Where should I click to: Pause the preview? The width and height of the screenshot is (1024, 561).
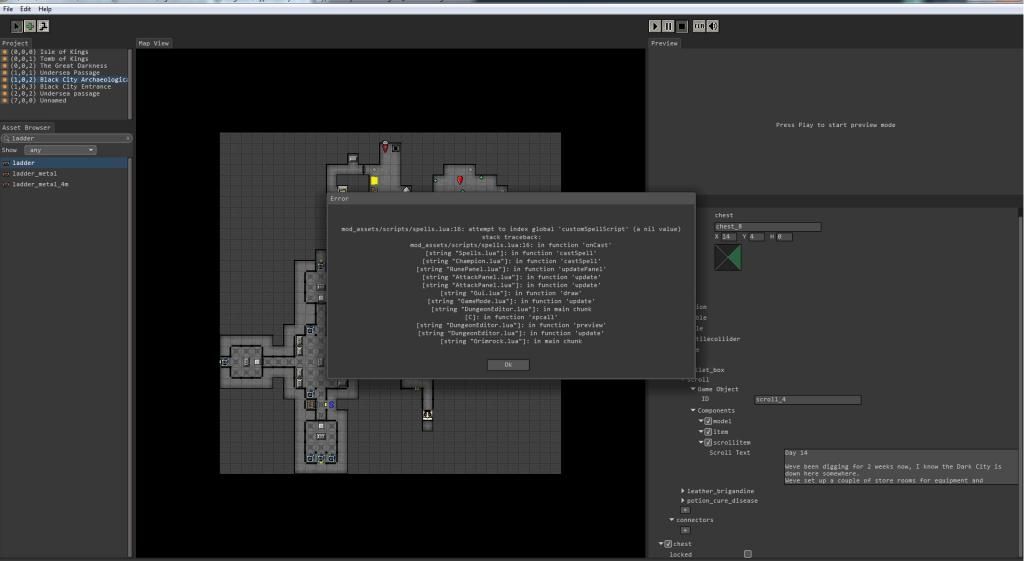[x=668, y=26]
